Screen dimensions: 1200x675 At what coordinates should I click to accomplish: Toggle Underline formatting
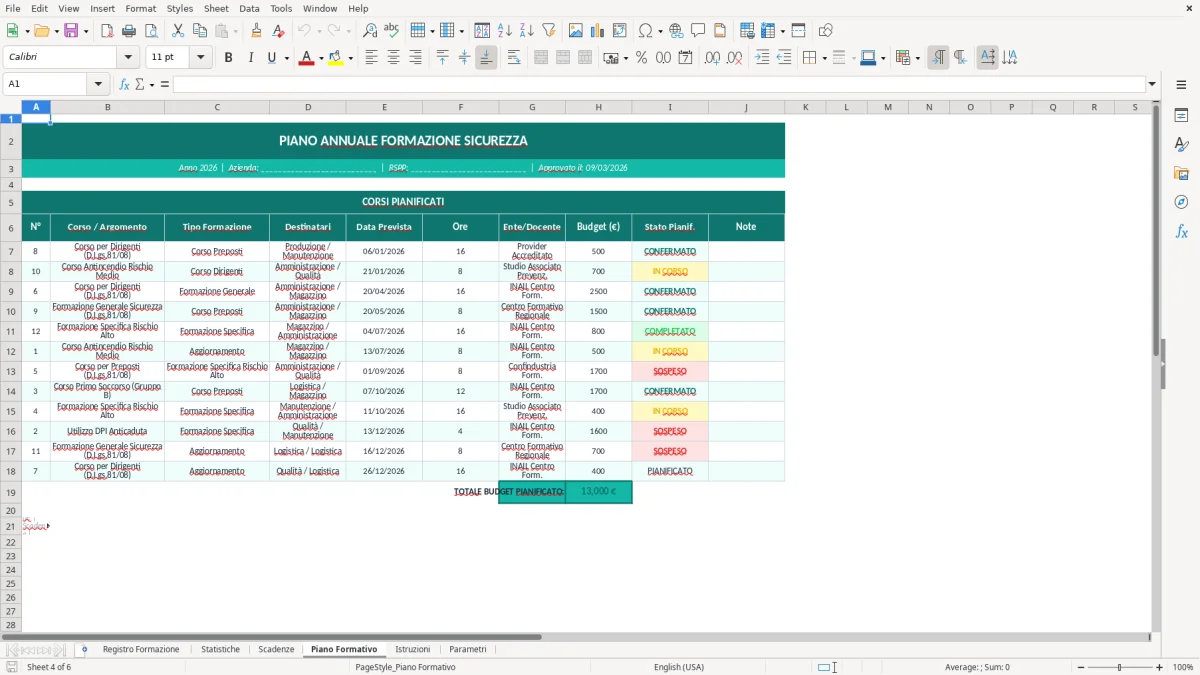point(271,58)
